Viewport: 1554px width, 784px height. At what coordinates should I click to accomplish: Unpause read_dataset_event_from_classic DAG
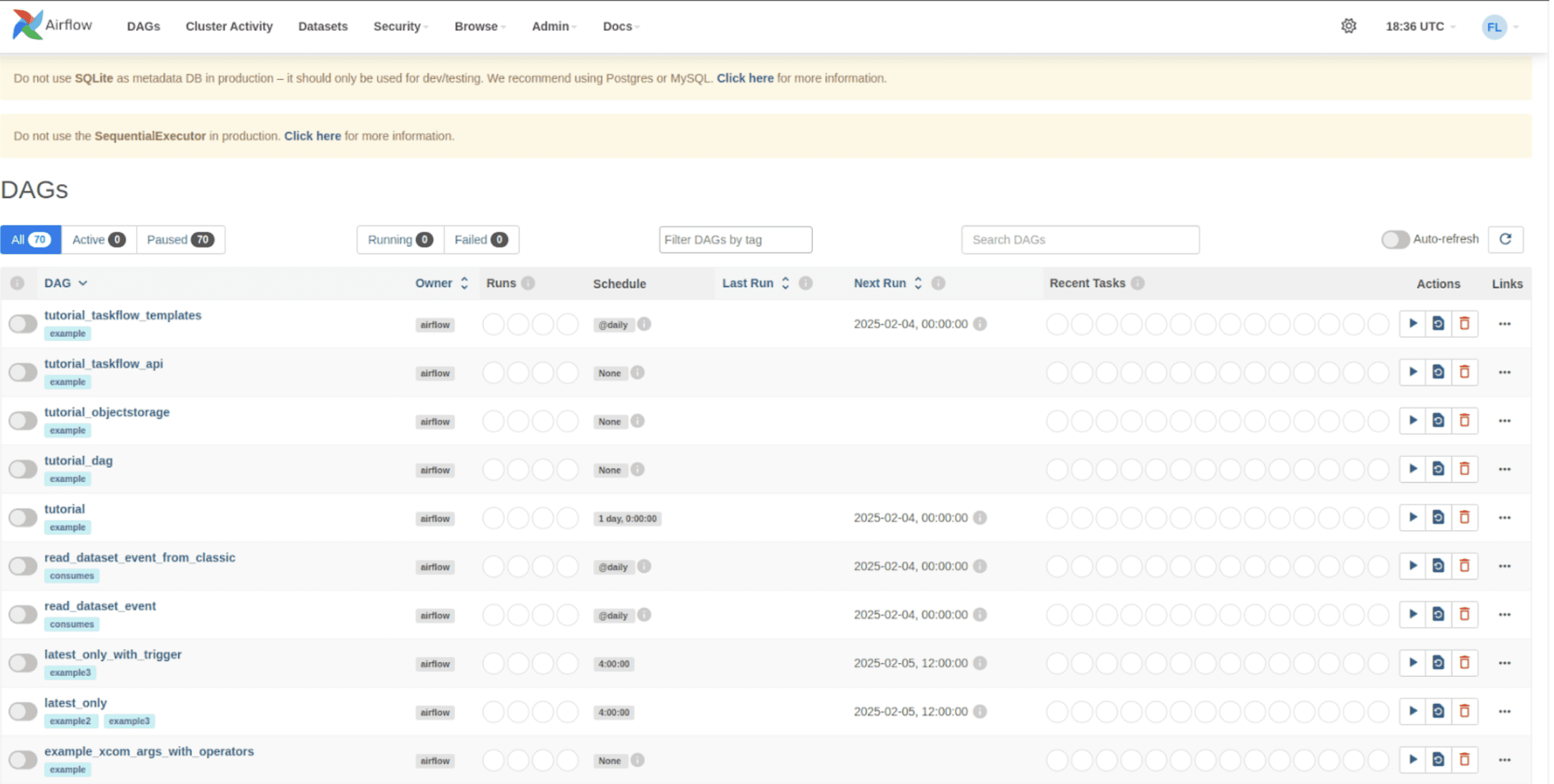pyautogui.click(x=23, y=567)
